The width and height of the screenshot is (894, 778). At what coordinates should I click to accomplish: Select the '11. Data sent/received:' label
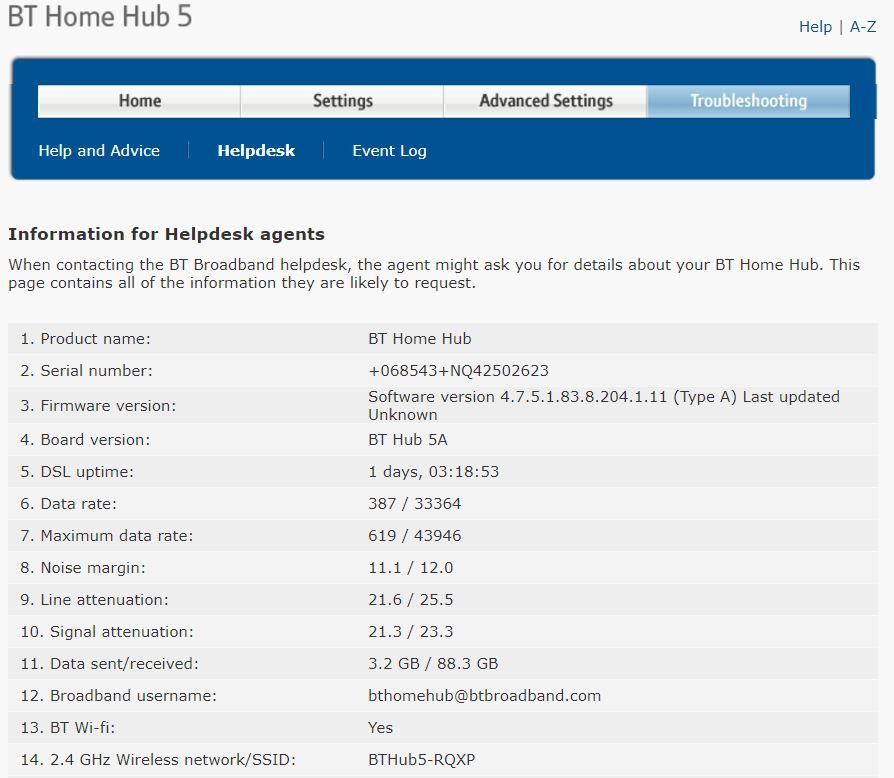coord(109,663)
